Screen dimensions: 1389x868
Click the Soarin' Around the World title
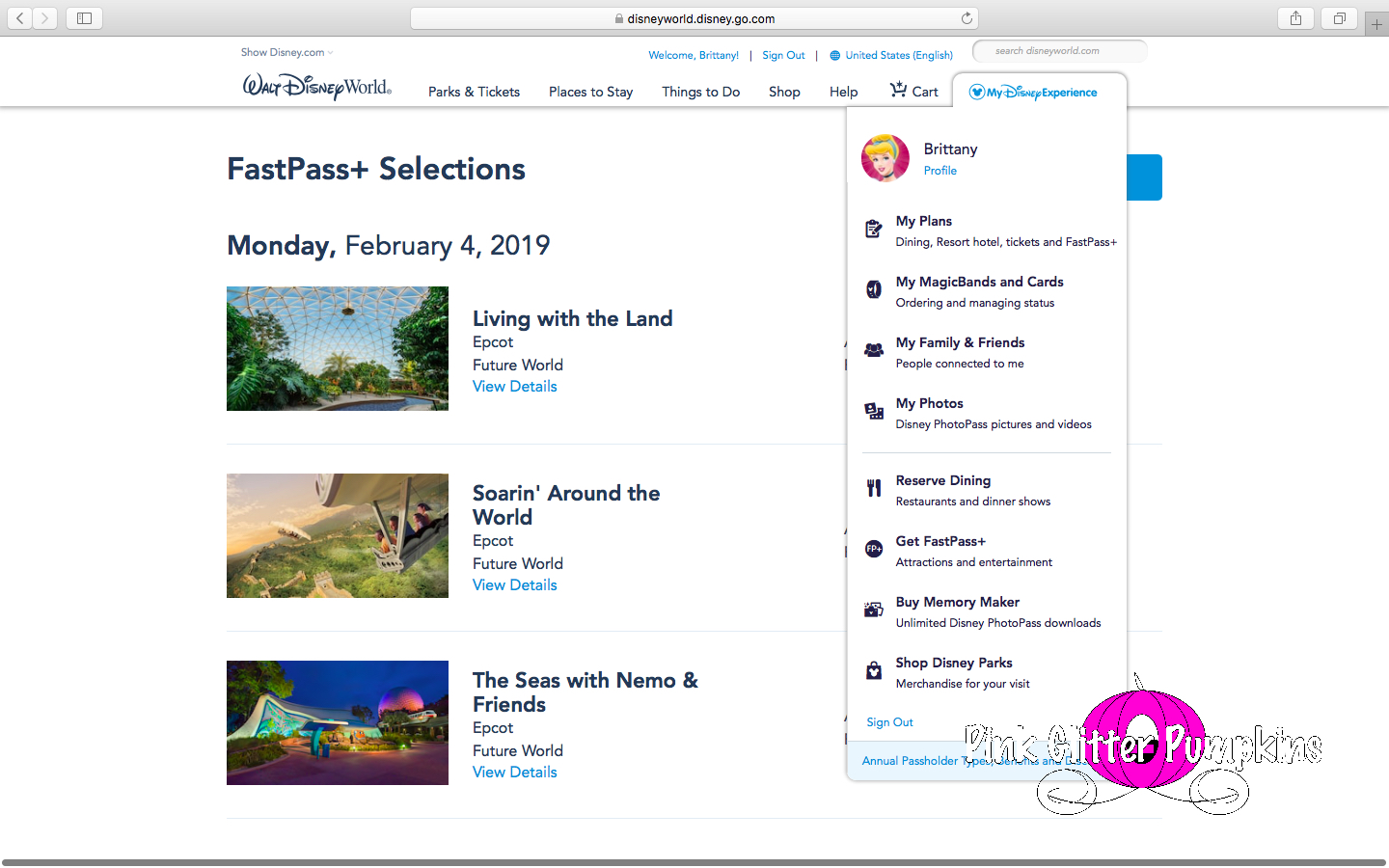[x=566, y=505]
